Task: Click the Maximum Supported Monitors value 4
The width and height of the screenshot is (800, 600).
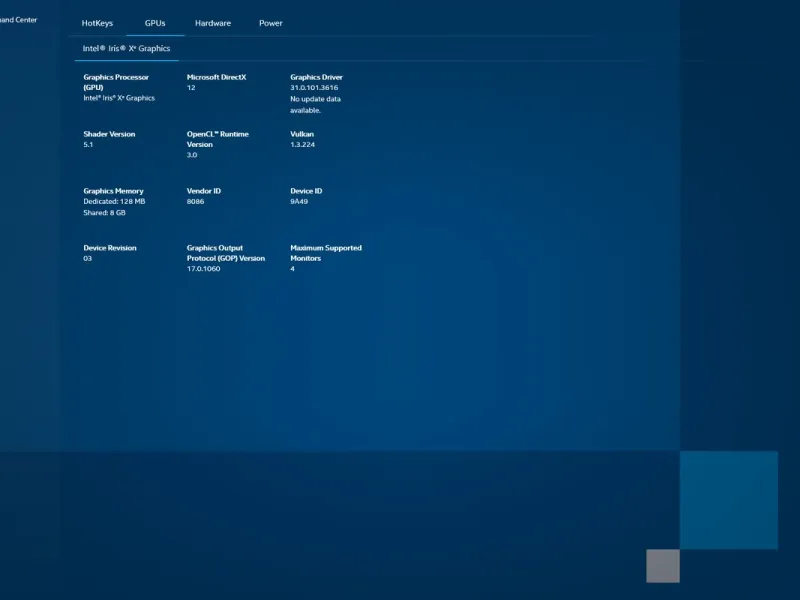Action: (292, 269)
